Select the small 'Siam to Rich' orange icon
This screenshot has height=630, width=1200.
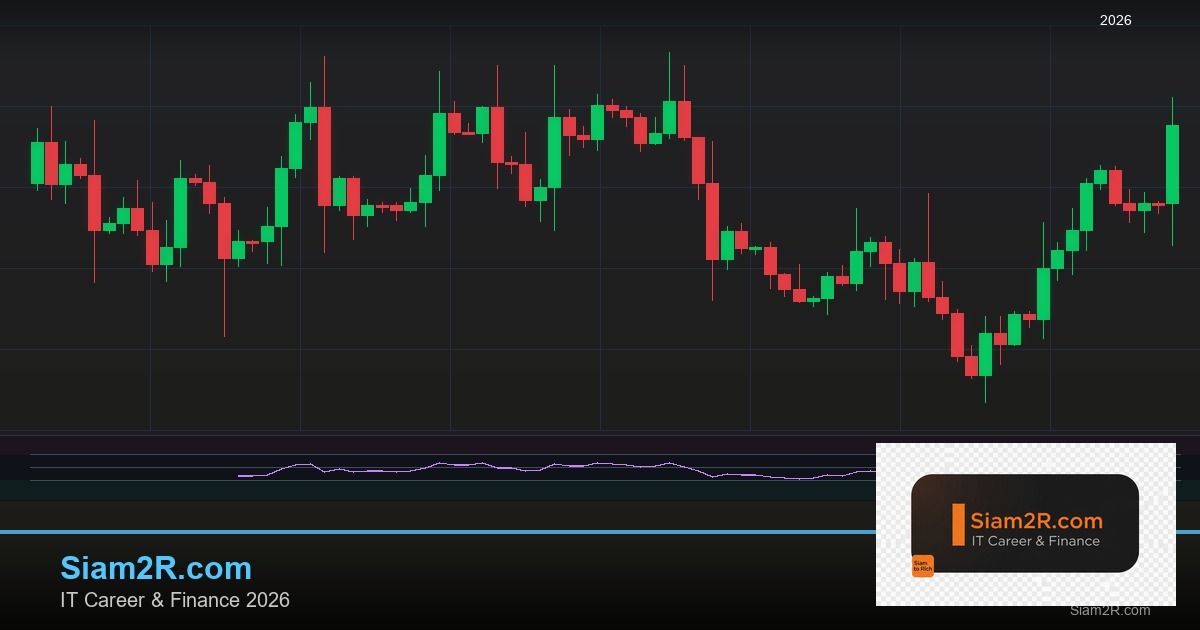[923, 566]
